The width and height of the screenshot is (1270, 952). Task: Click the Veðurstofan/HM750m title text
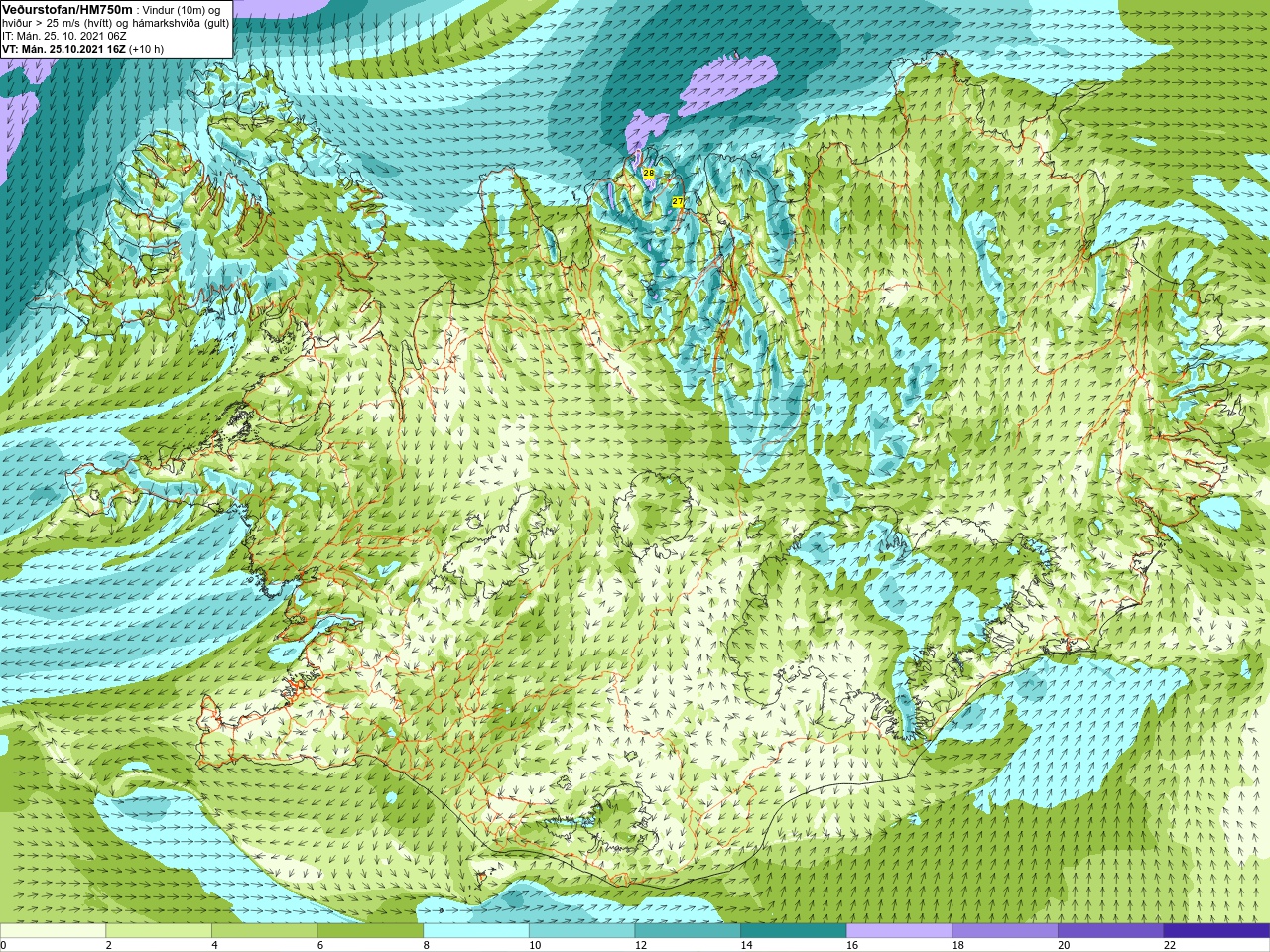(x=66, y=10)
